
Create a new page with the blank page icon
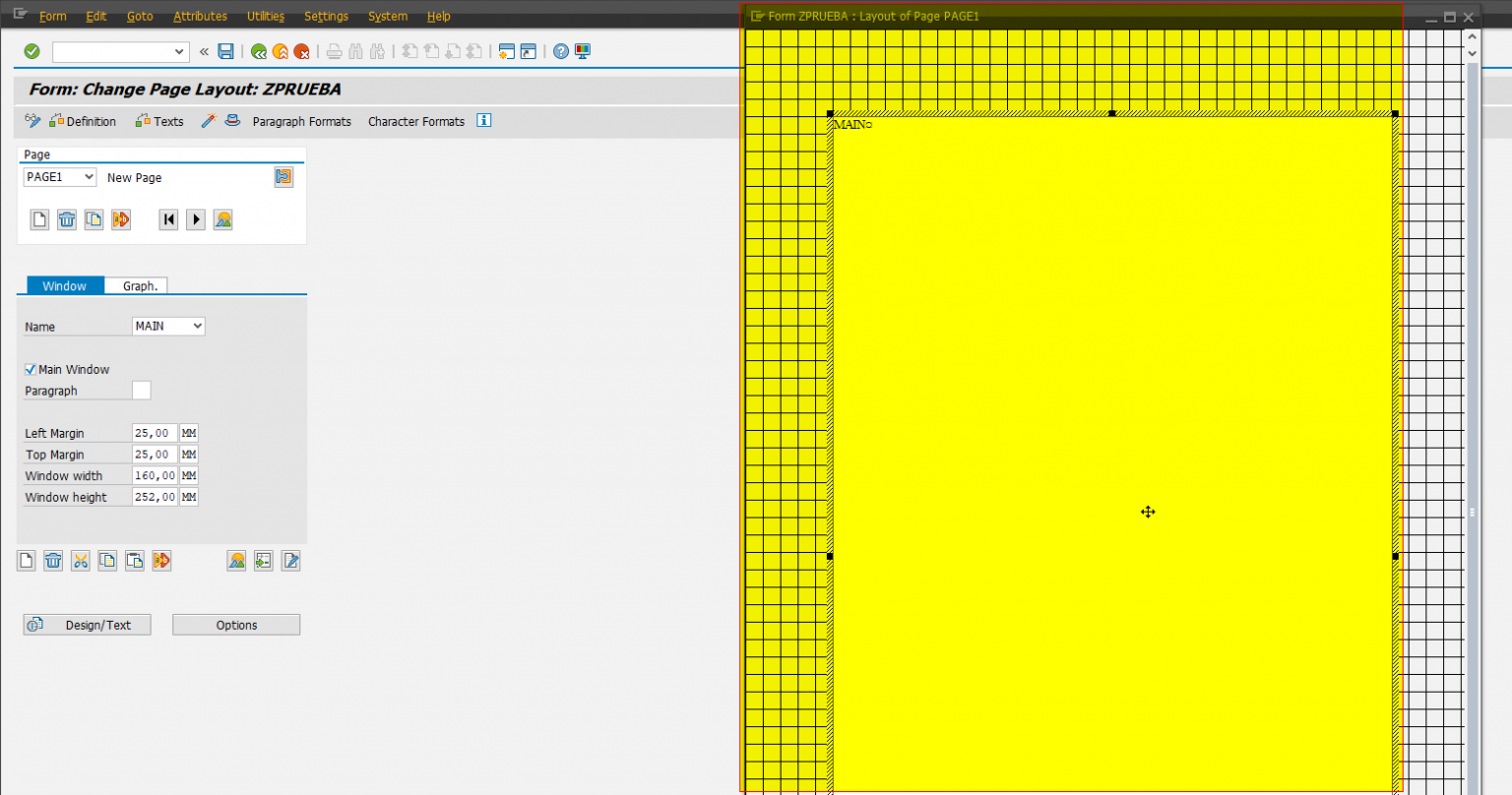pyautogui.click(x=38, y=219)
